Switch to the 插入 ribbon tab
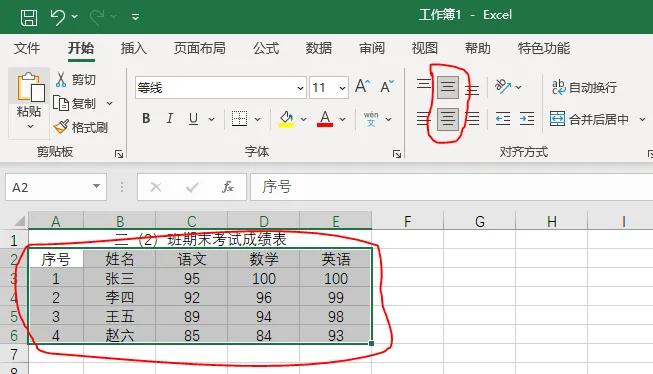The height and width of the screenshot is (374, 653). pos(134,48)
